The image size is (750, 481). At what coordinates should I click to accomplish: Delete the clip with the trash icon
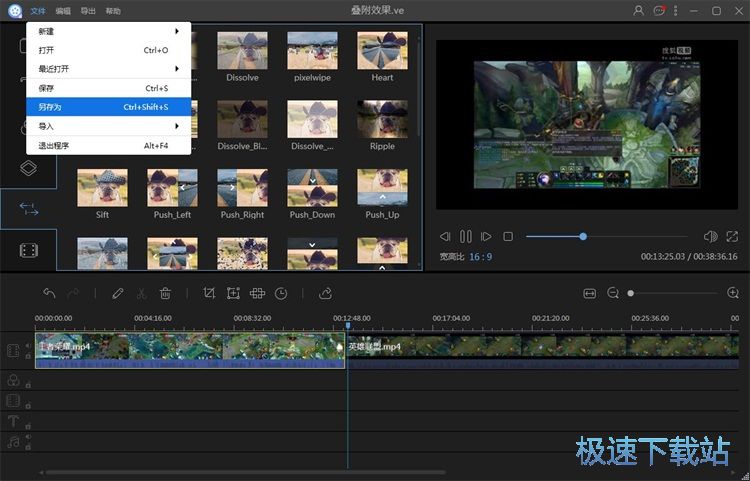pyautogui.click(x=165, y=293)
